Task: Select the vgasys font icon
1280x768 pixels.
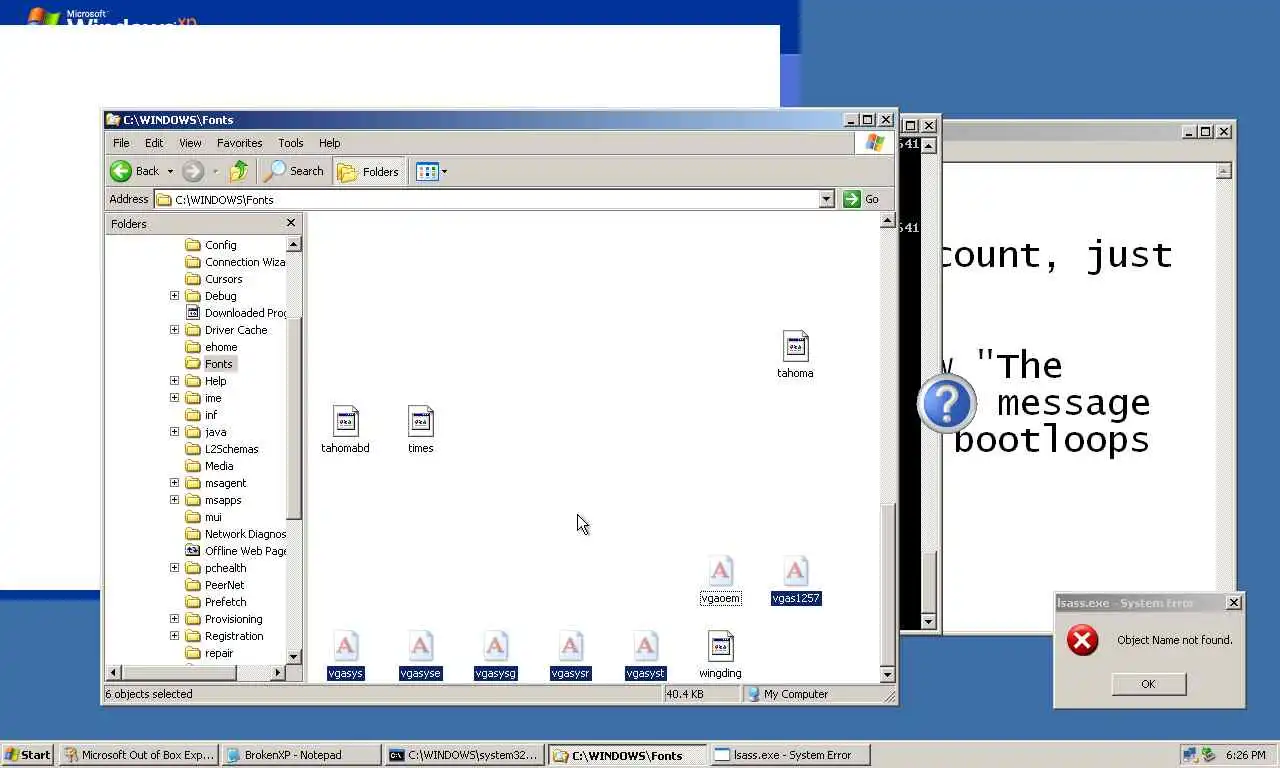Action: [345, 647]
